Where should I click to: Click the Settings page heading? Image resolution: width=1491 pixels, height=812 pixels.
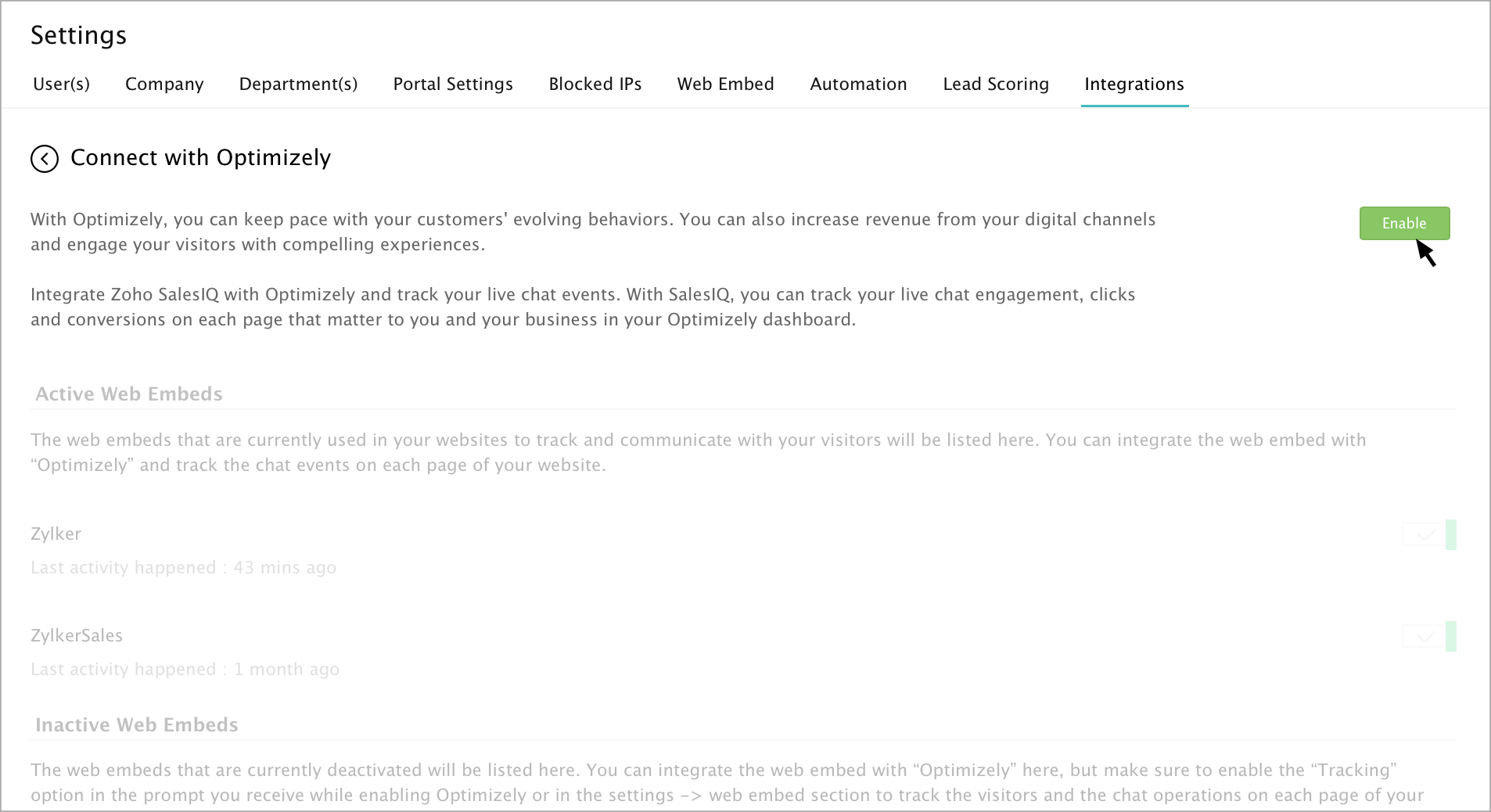(x=78, y=35)
